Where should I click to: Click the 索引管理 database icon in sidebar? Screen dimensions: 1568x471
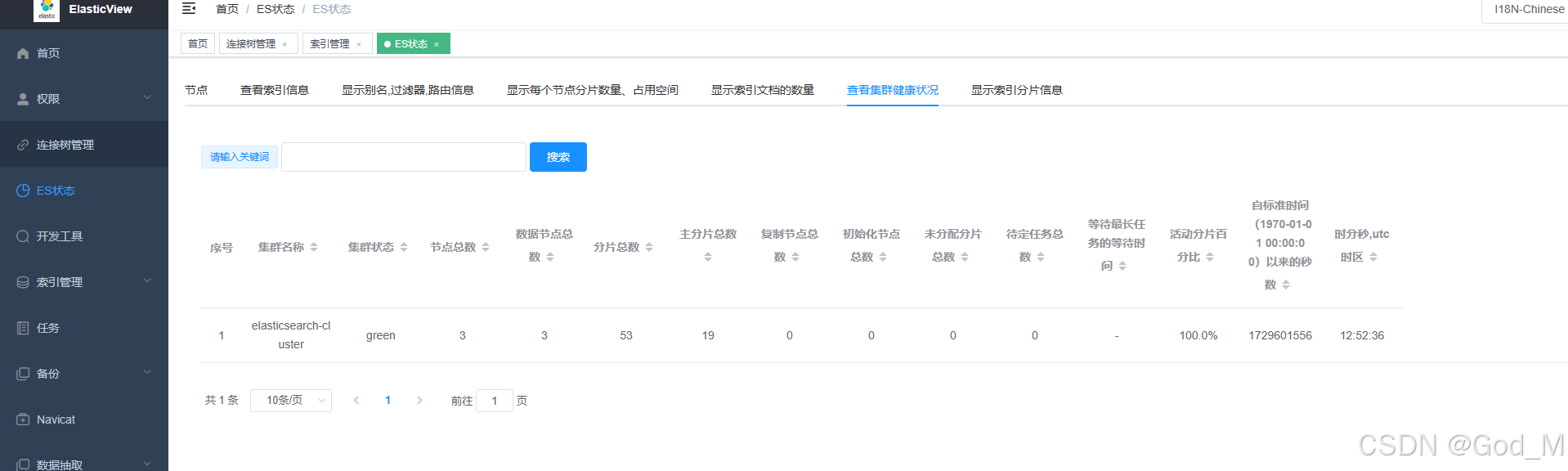pyautogui.click(x=23, y=282)
